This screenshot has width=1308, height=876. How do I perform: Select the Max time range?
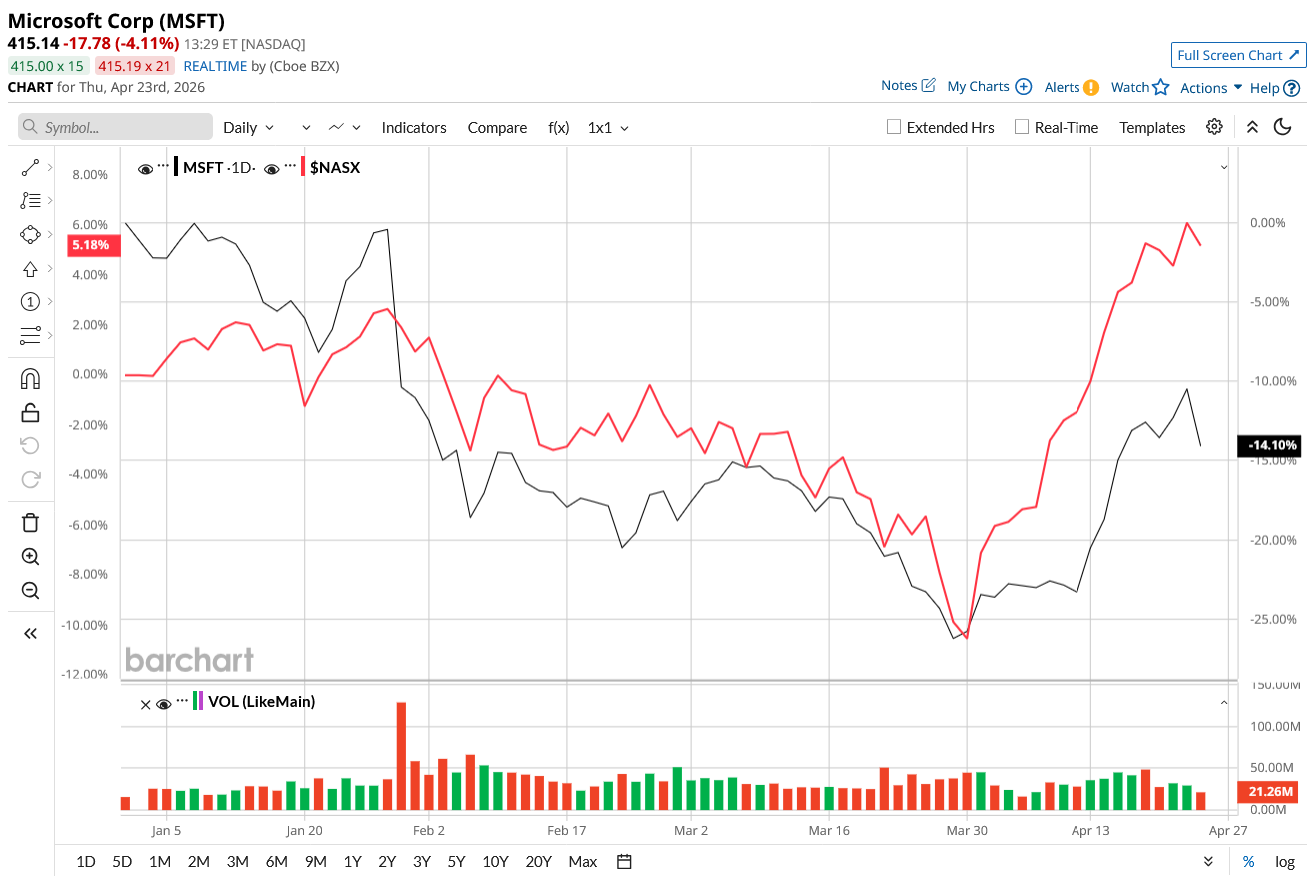pos(582,861)
